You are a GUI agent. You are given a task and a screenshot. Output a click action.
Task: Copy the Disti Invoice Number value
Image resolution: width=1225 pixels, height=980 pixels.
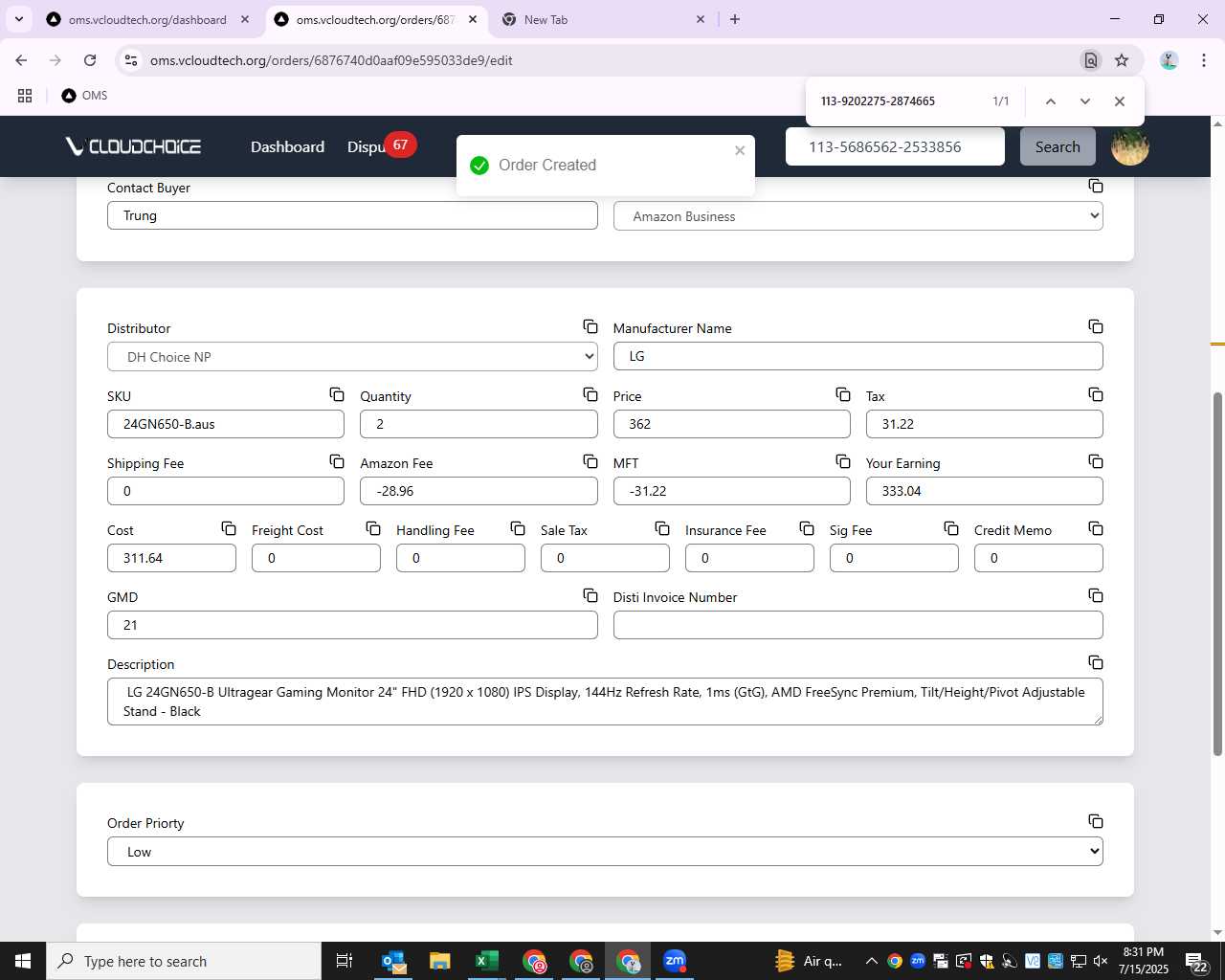point(1096,595)
